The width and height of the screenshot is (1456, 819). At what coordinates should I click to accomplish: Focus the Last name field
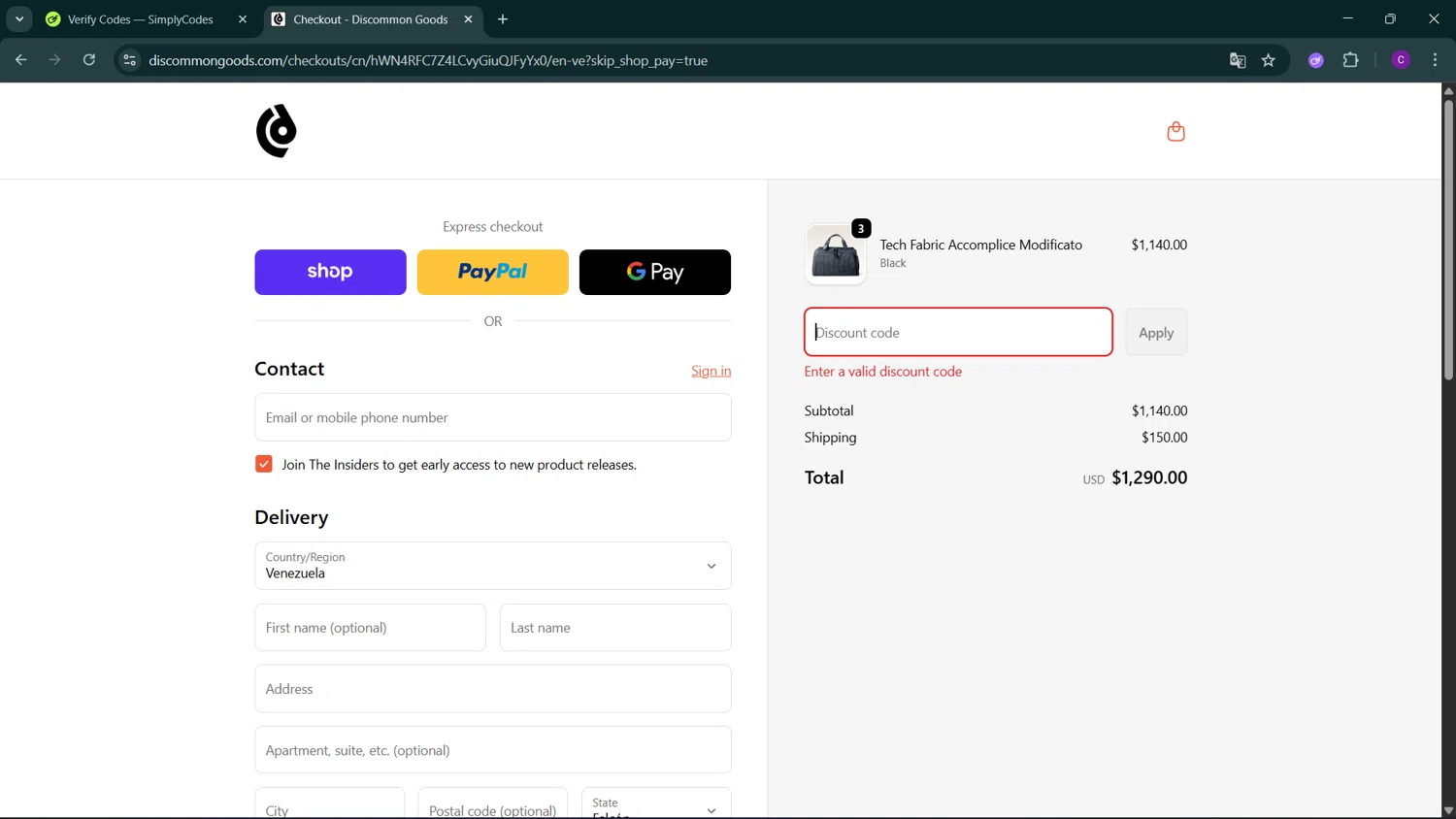pos(615,628)
